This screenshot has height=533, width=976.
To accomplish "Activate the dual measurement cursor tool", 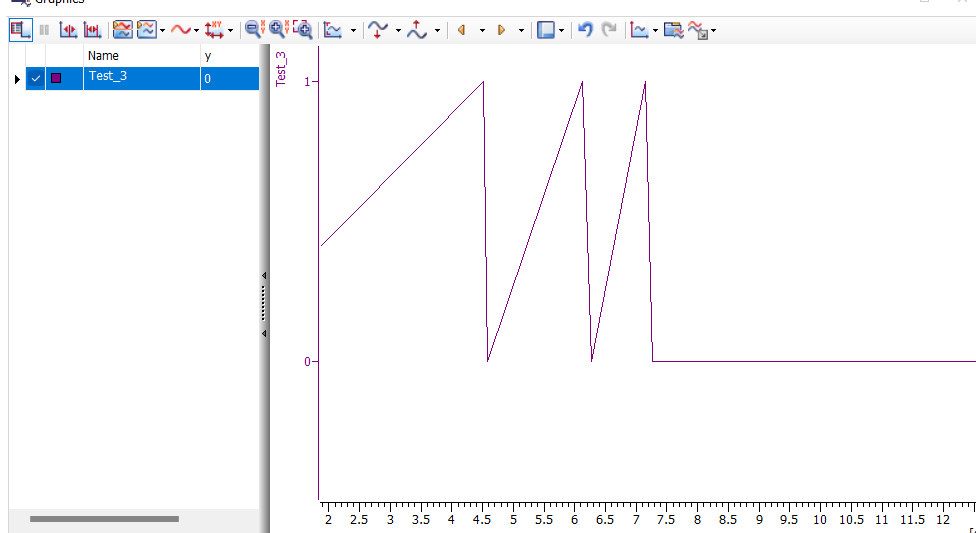I will point(92,30).
